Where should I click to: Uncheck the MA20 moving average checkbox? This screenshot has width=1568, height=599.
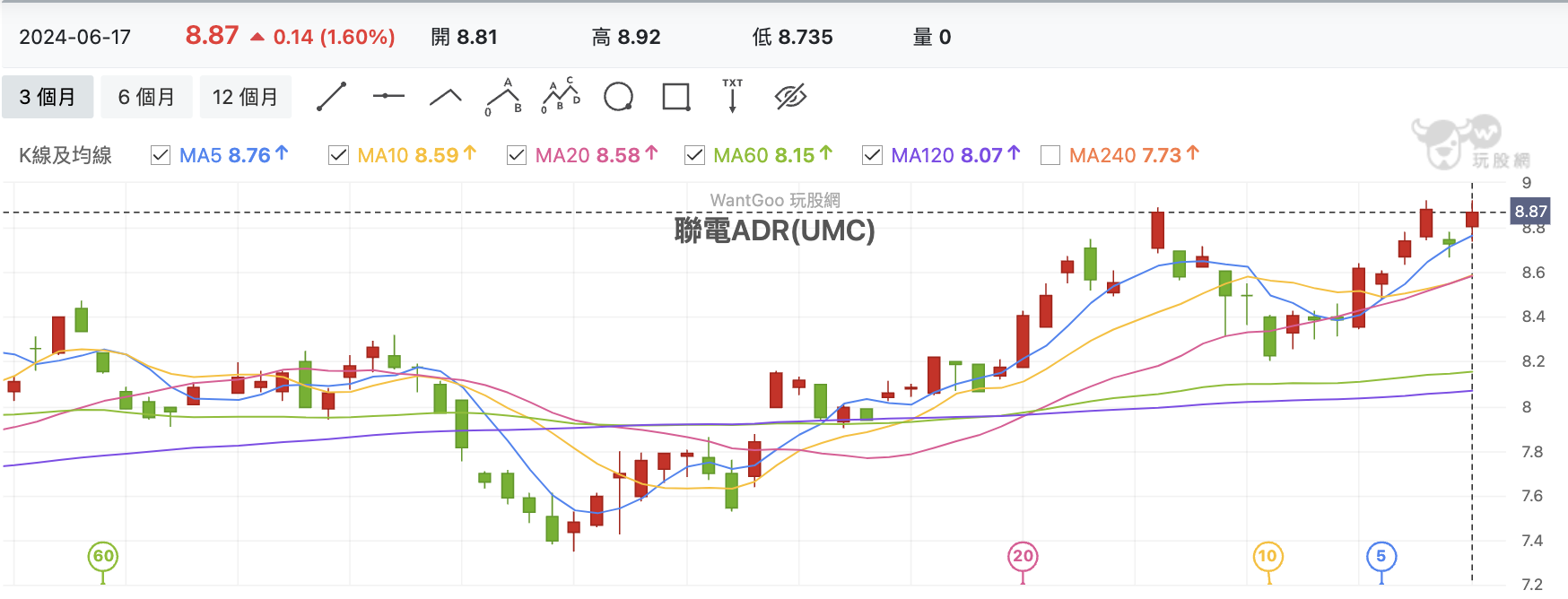click(516, 155)
